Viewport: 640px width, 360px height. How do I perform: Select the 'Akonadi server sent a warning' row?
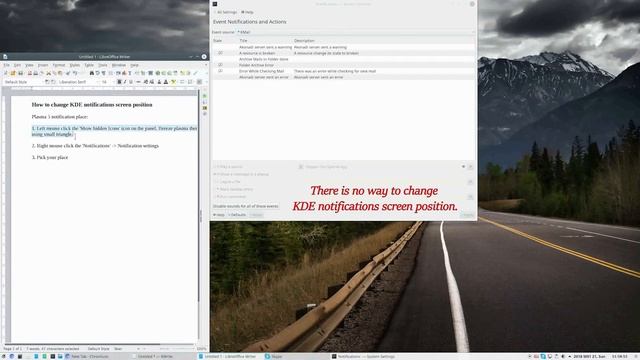tap(343, 47)
